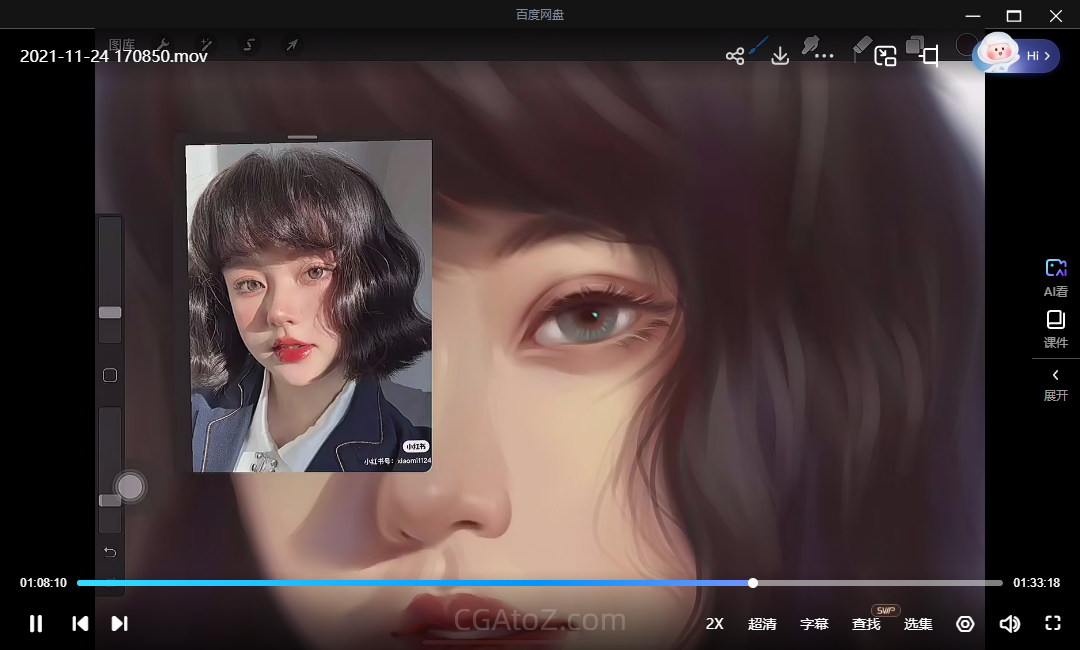This screenshot has width=1080, height=650.
Task: Expand the side panel via 展开
Action: [1056, 385]
